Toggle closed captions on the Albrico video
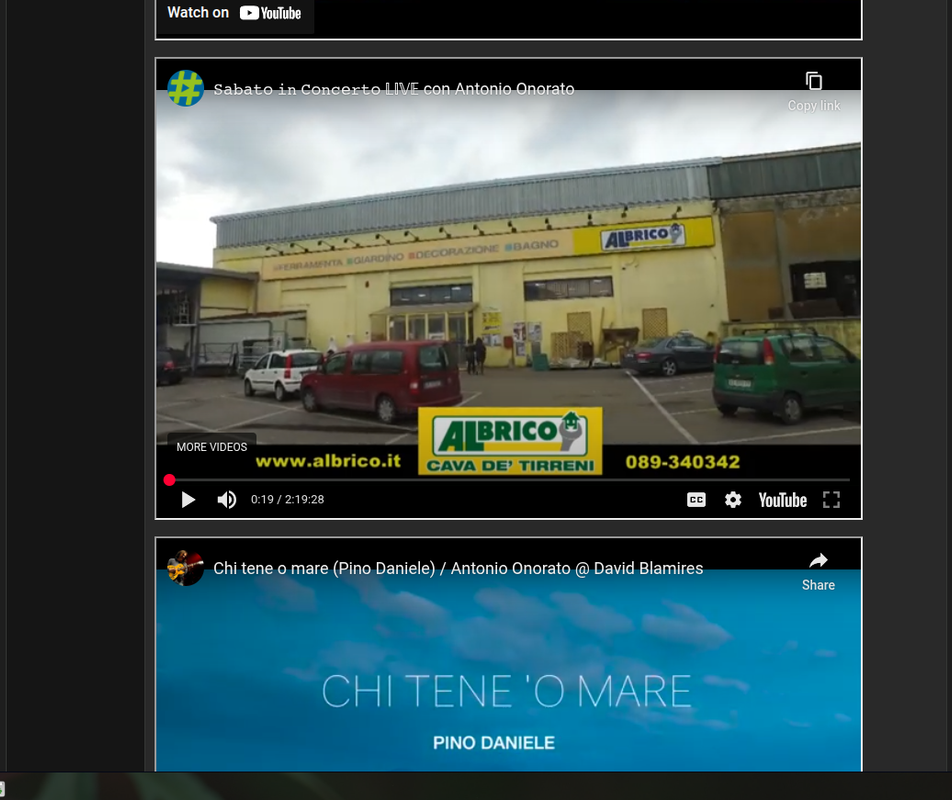This screenshot has height=800, width=952. (x=696, y=500)
